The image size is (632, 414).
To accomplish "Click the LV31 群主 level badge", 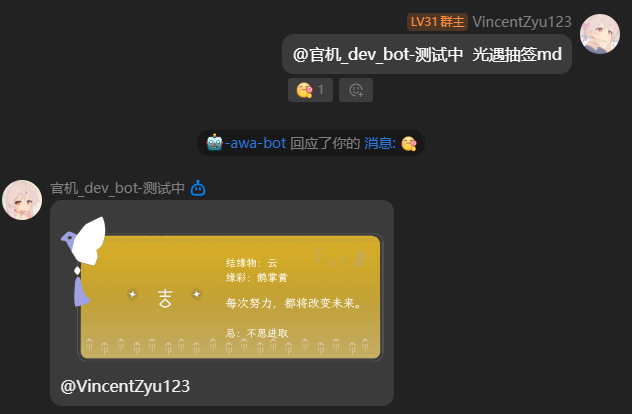I will point(437,22).
